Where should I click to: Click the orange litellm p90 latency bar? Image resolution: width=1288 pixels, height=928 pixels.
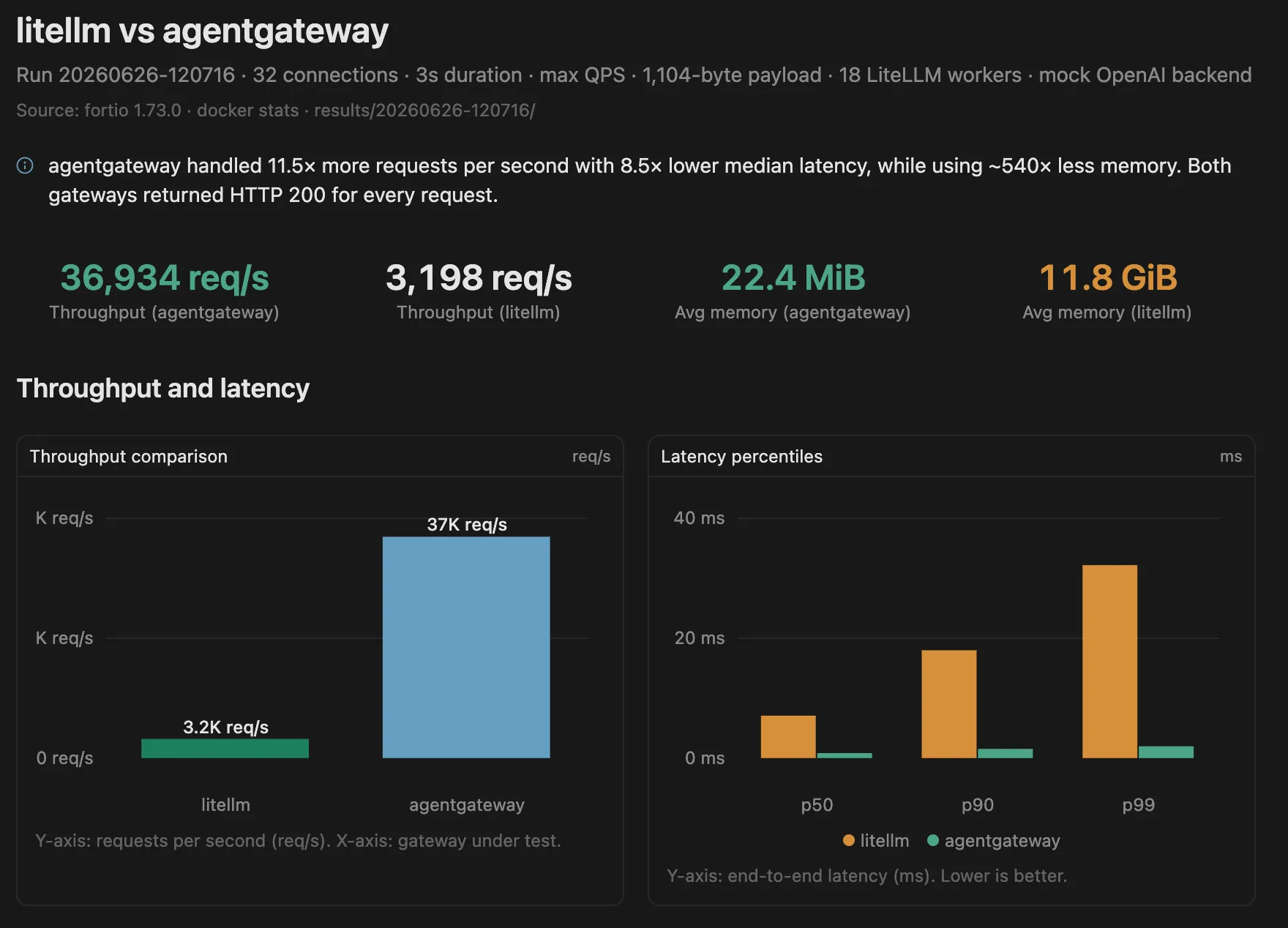click(949, 704)
